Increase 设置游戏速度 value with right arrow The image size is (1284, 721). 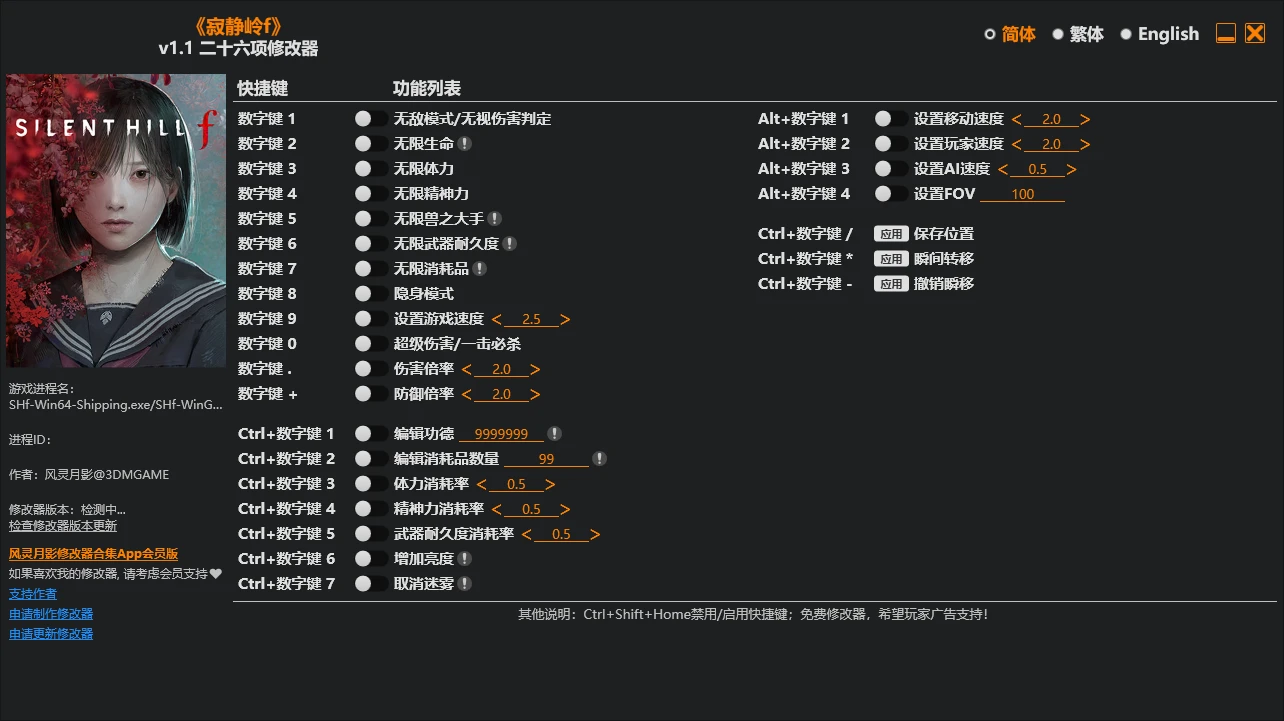pos(566,320)
